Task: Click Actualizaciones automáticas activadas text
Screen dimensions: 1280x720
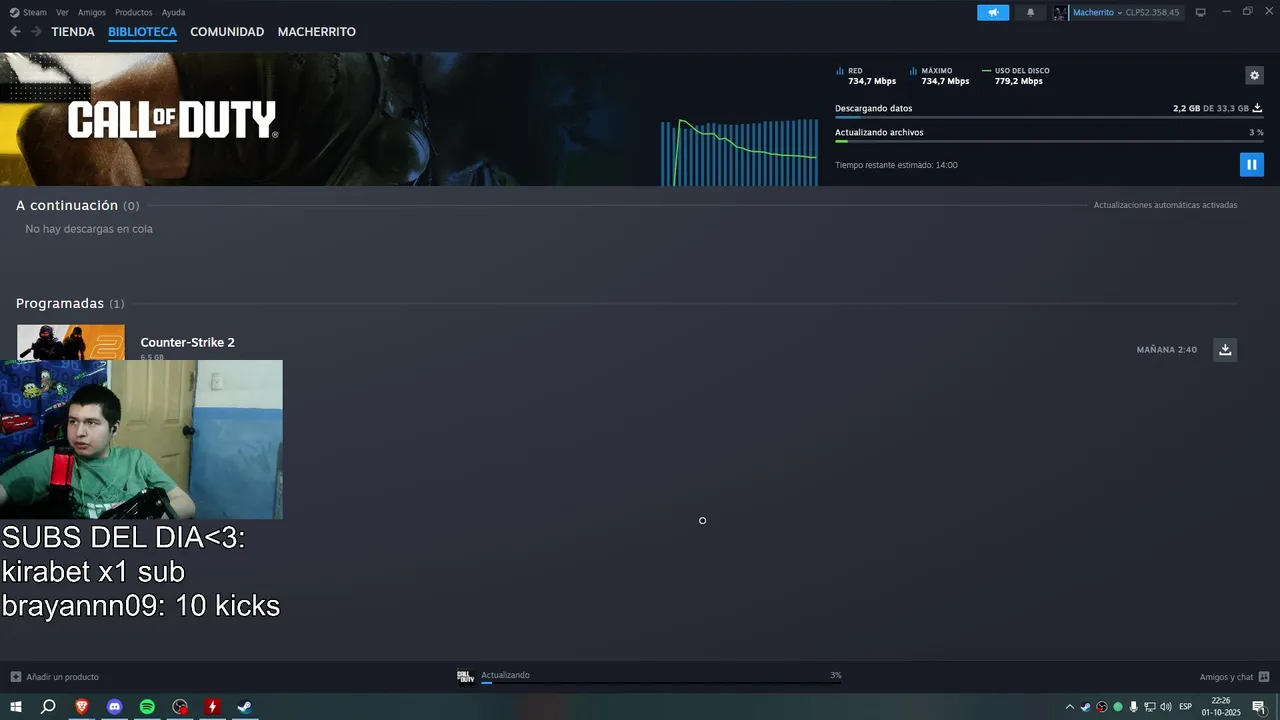Action: (1165, 205)
